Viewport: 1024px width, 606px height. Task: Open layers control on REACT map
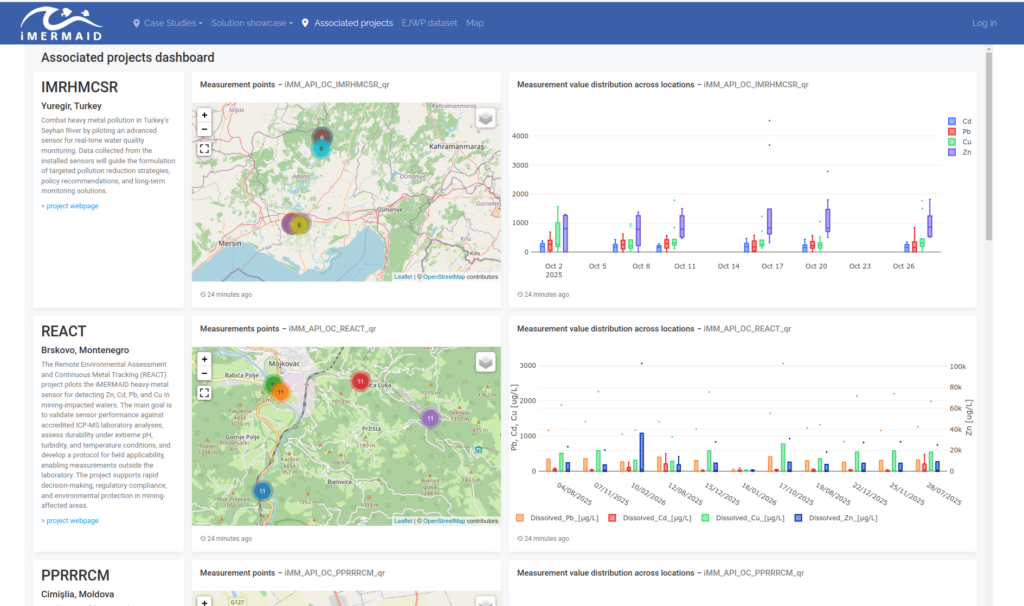tap(485, 362)
